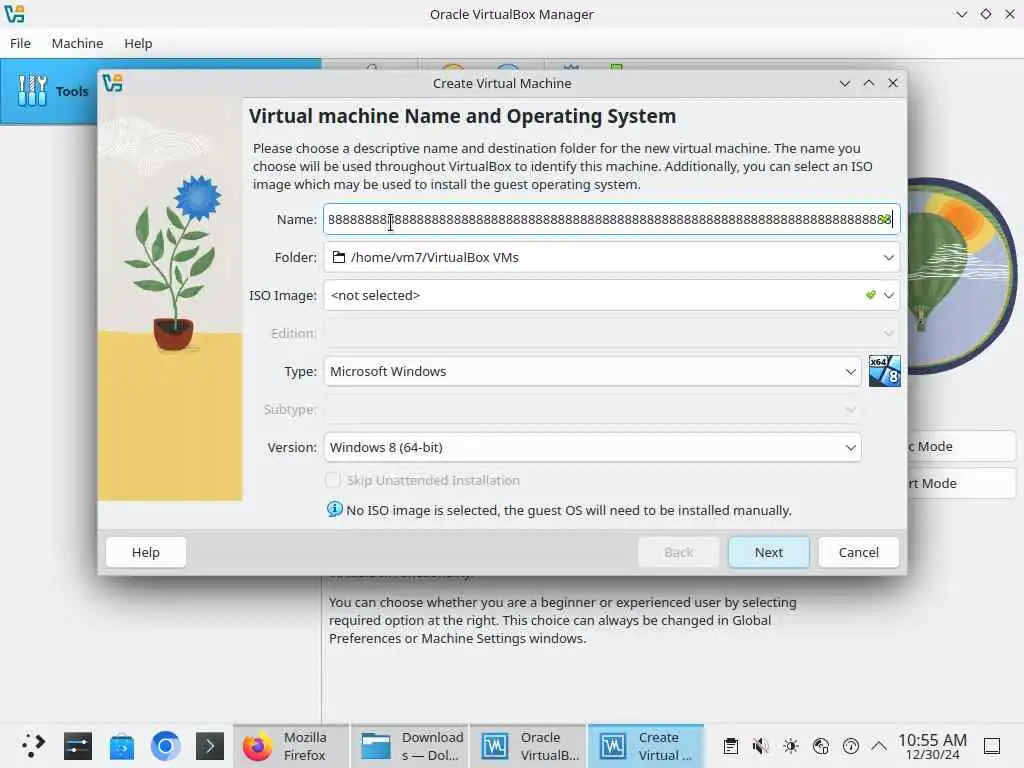Viewport: 1024px width, 768px height.
Task: Open the Help menu in the menu bar
Action: pos(138,43)
